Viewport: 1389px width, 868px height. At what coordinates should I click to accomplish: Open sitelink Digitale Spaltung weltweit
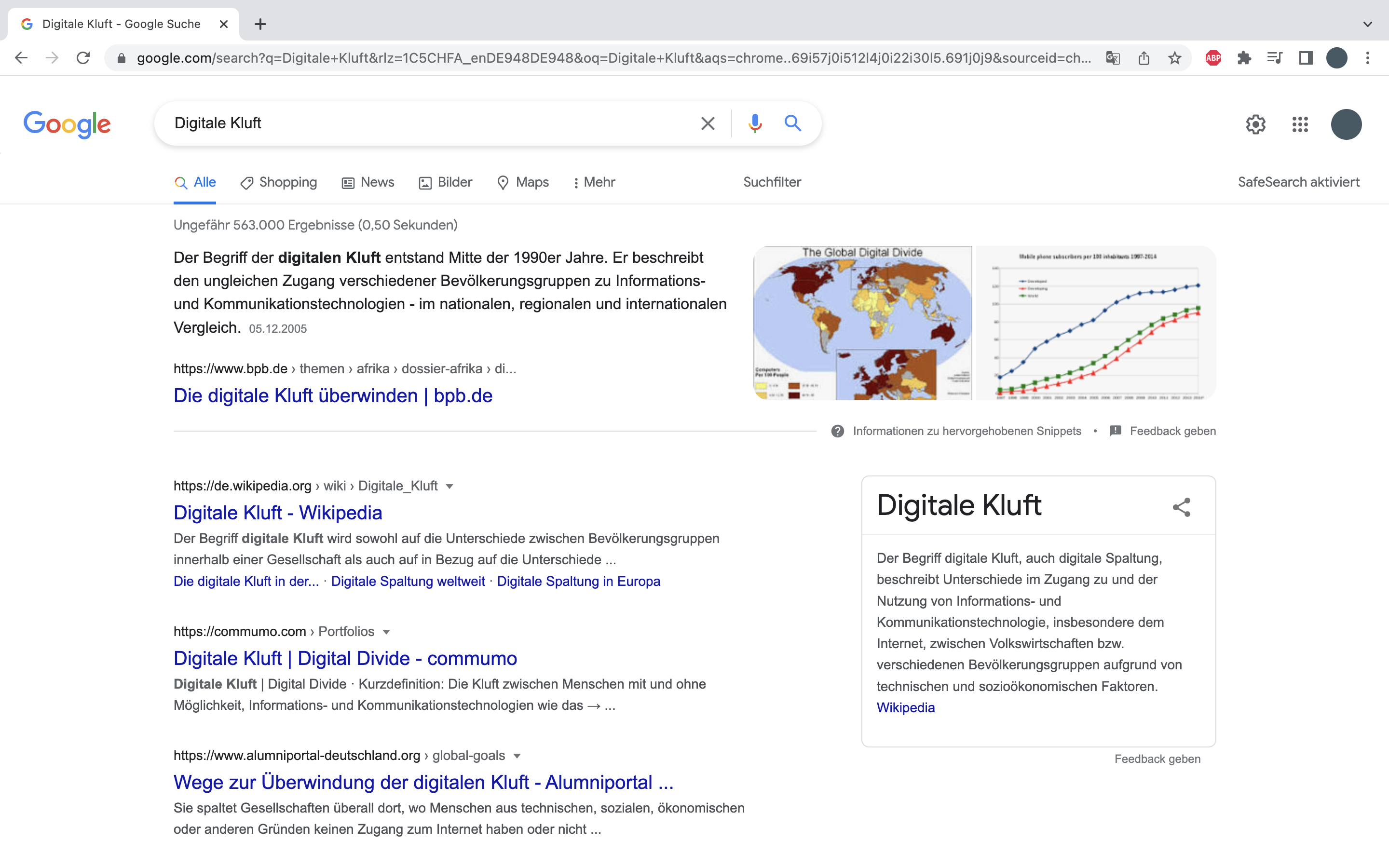pos(408,581)
